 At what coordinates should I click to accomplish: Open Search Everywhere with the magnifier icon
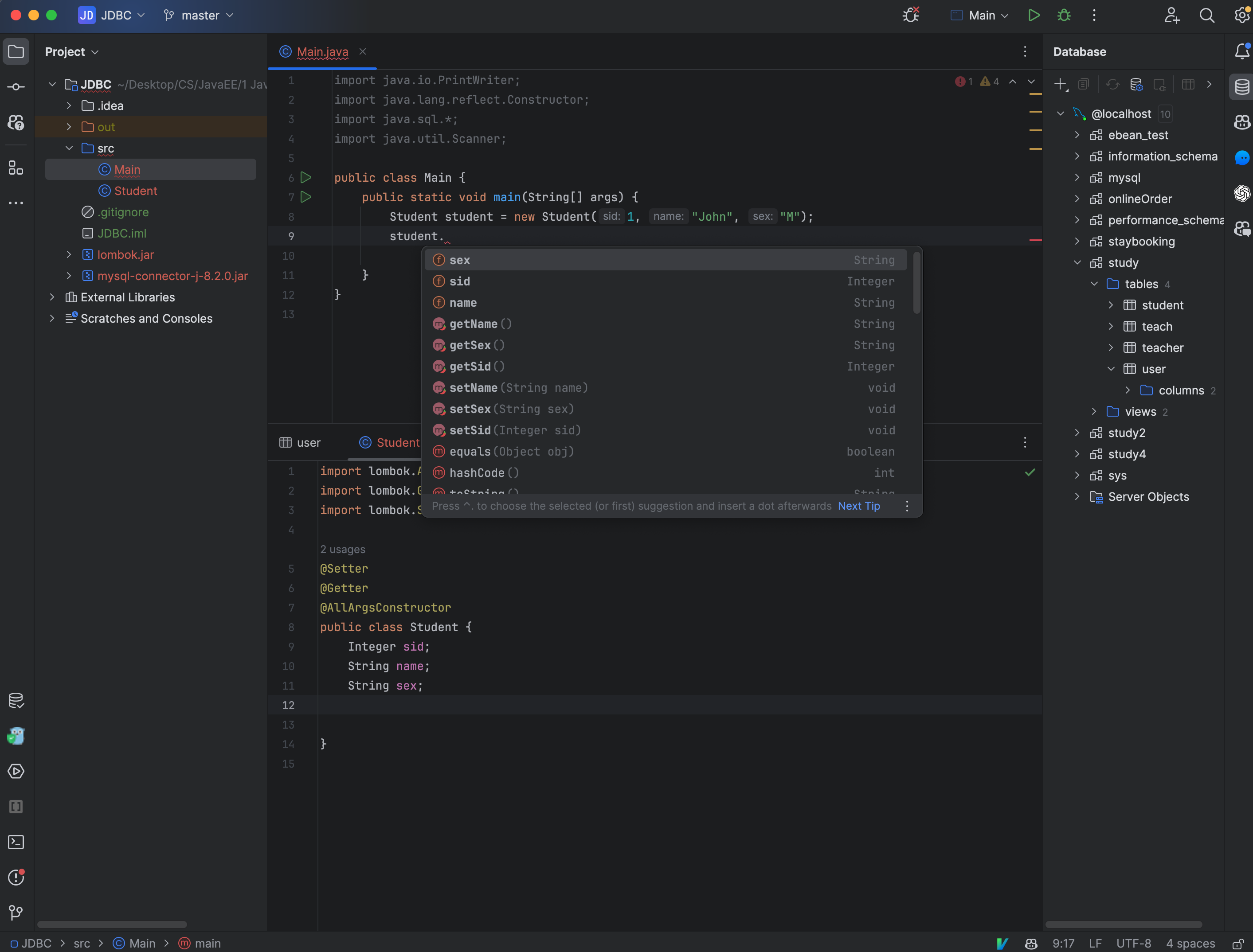[x=1207, y=16]
